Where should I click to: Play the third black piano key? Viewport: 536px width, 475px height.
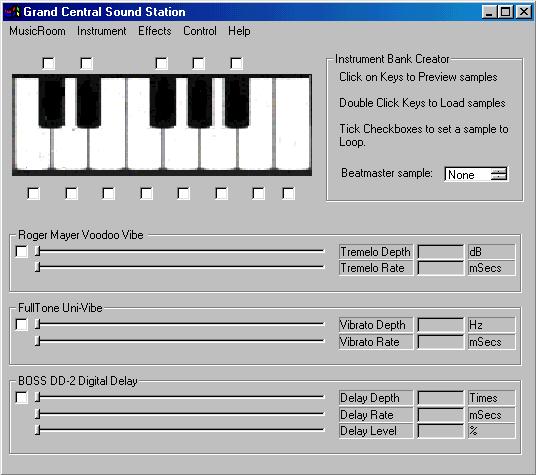pyautogui.click(x=163, y=102)
